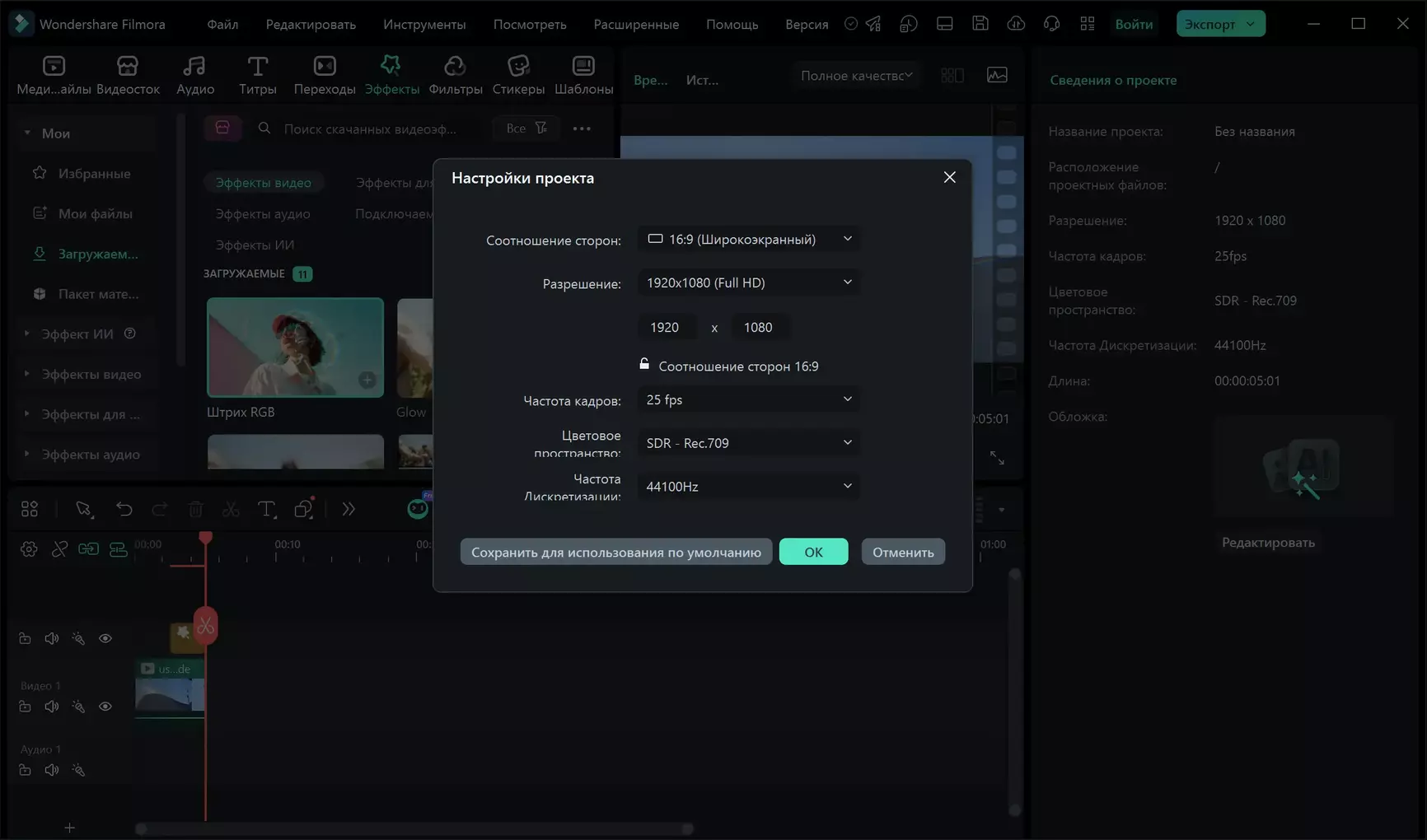Mute the Audio 1 track speaker icon
The height and width of the screenshot is (840, 1427).
click(x=52, y=771)
